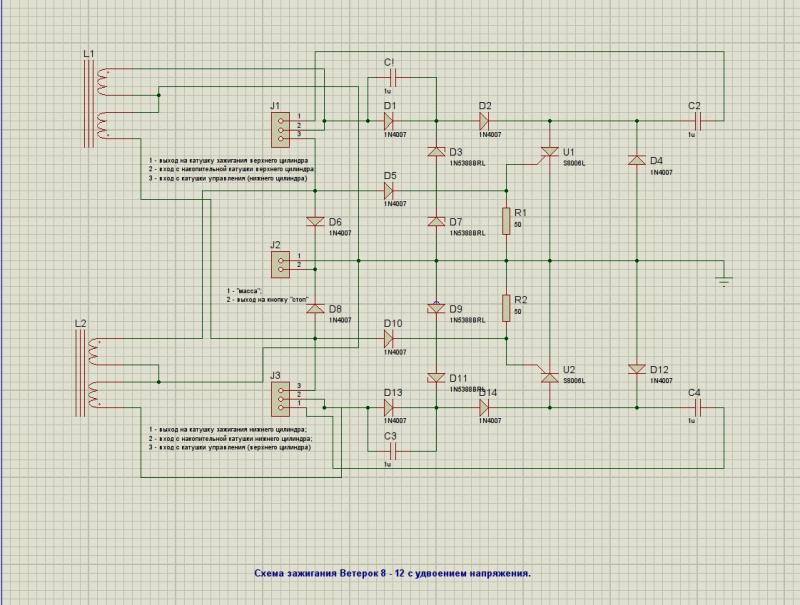Click diode D4 symbol

tap(635, 160)
